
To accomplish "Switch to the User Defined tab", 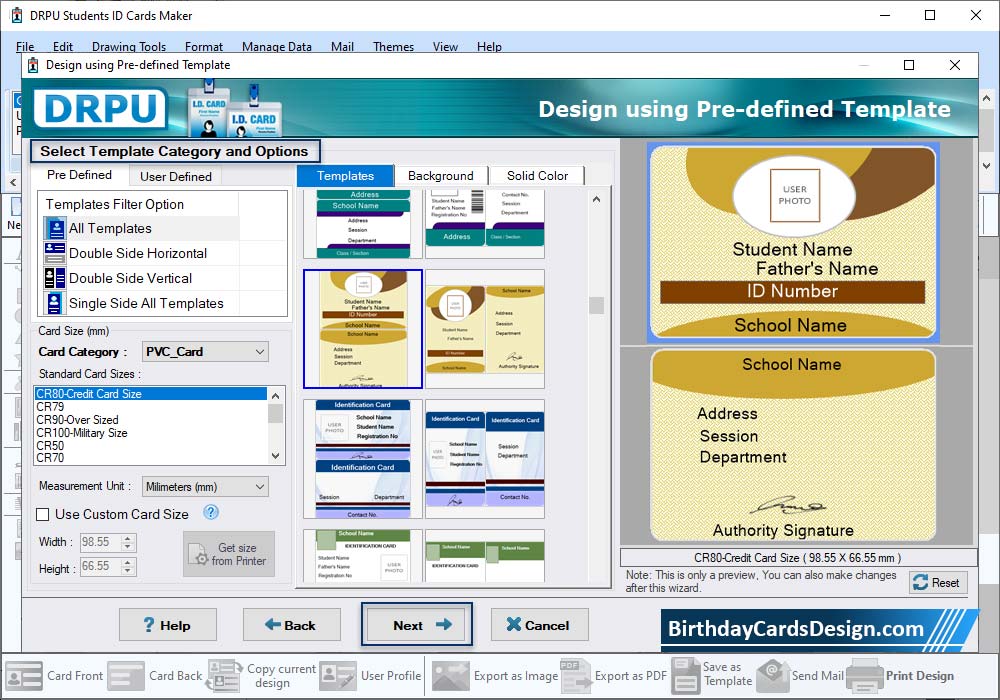I will pyautogui.click(x=175, y=177).
